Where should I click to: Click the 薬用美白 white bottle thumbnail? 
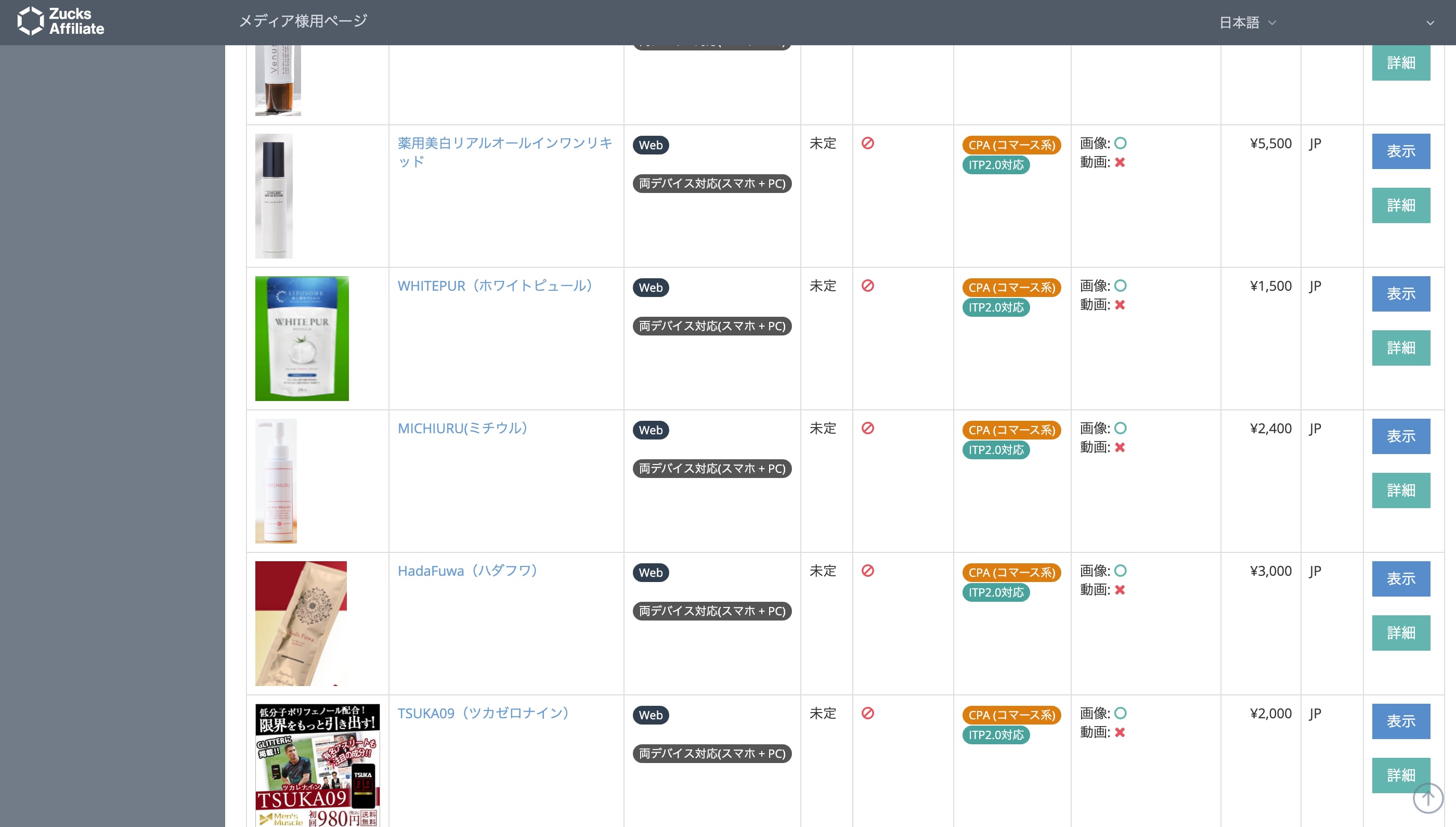click(x=274, y=197)
